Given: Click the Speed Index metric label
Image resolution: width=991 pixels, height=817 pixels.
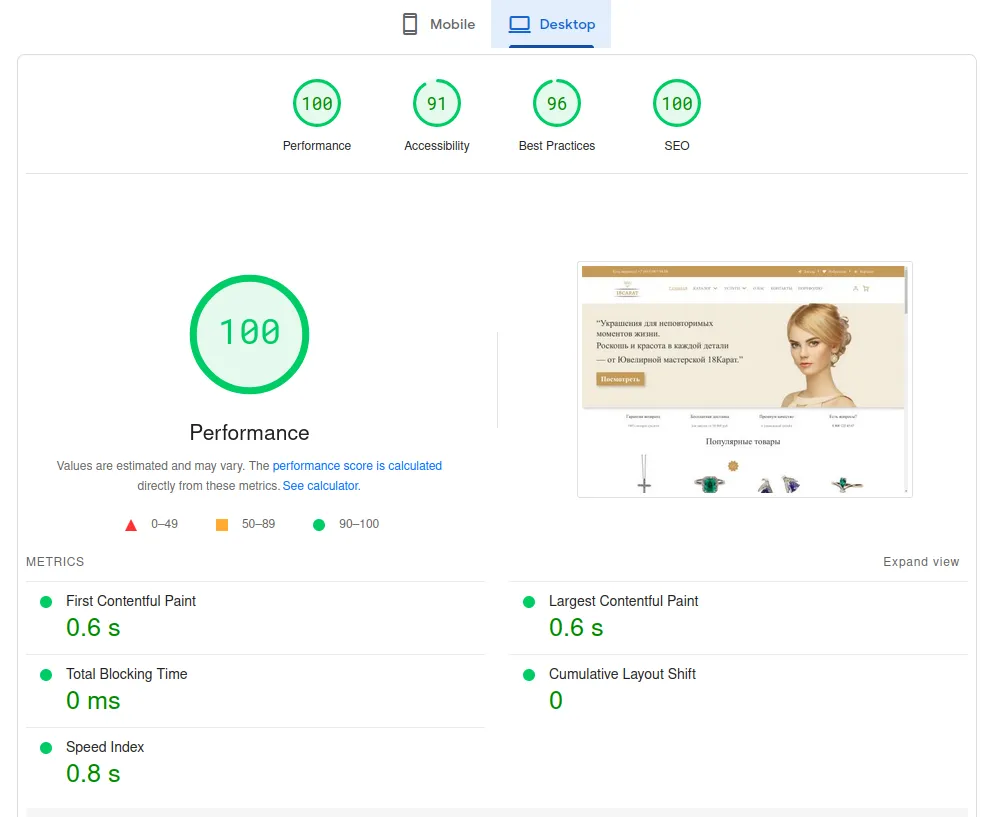Looking at the screenshot, I should 105,747.
